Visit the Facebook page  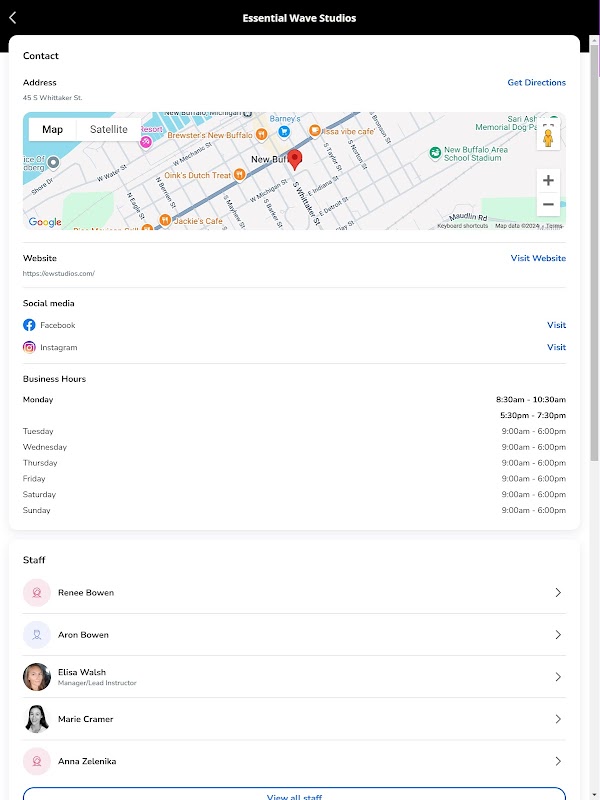click(x=556, y=325)
